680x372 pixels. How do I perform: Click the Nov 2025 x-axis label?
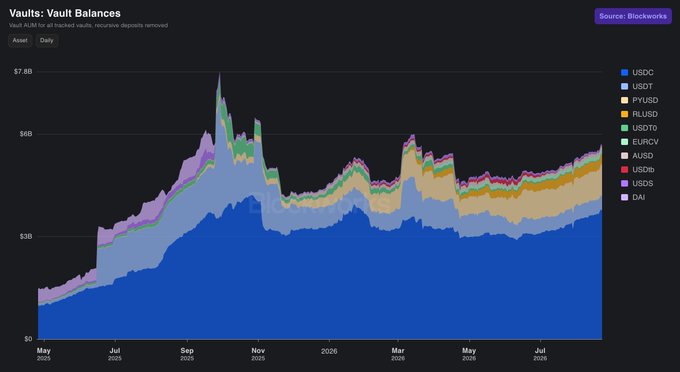click(x=258, y=354)
